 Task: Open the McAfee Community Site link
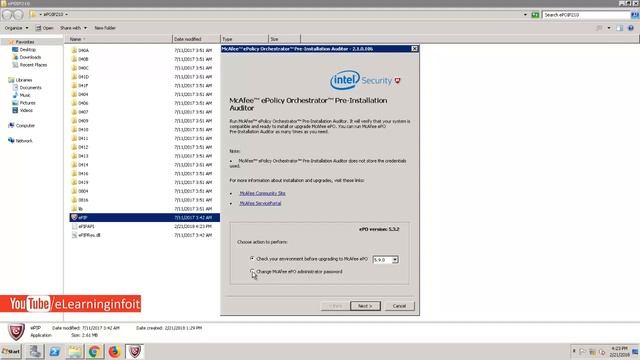(x=262, y=193)
